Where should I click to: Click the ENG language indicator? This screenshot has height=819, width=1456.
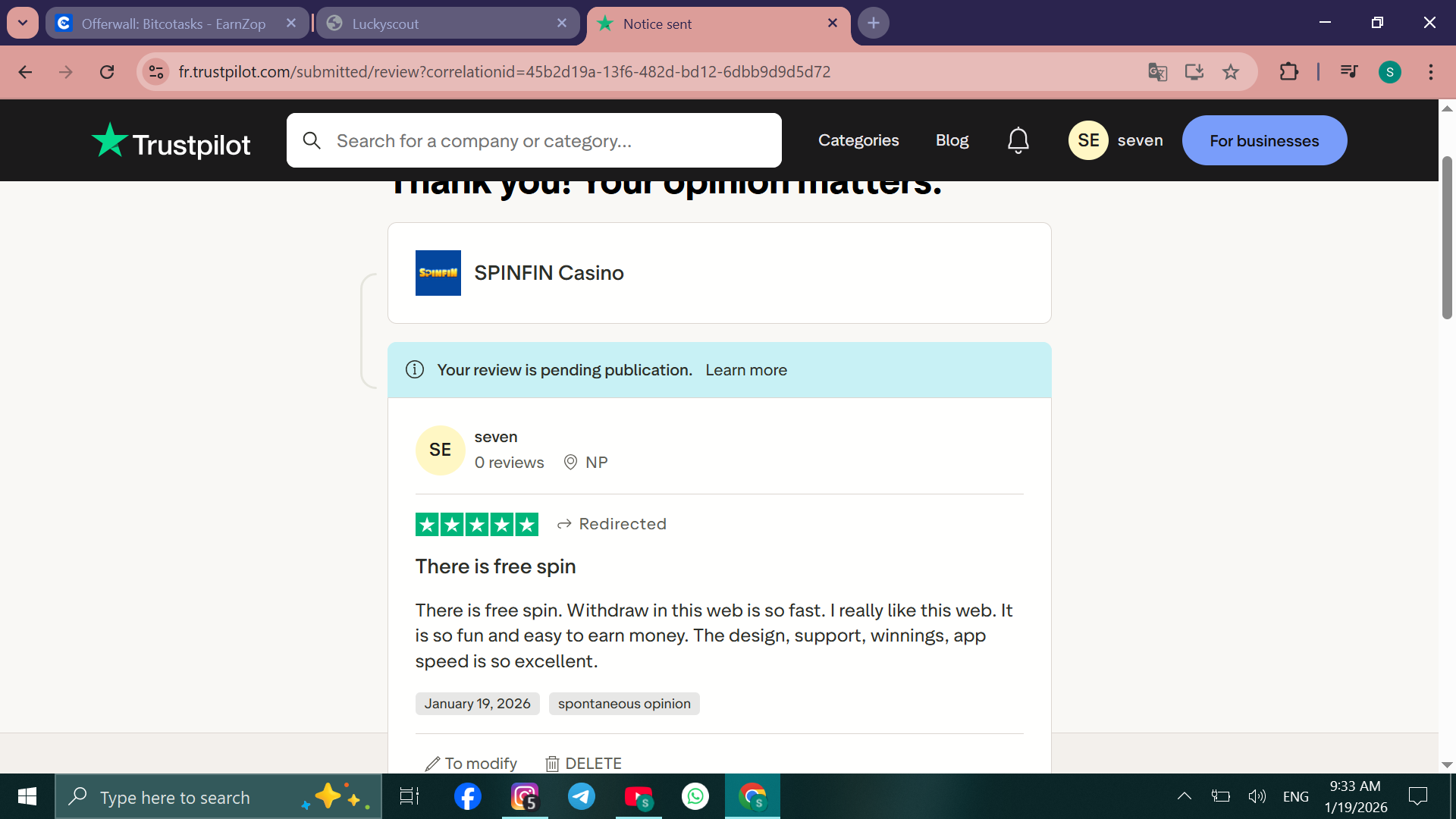click(1296, 796)
